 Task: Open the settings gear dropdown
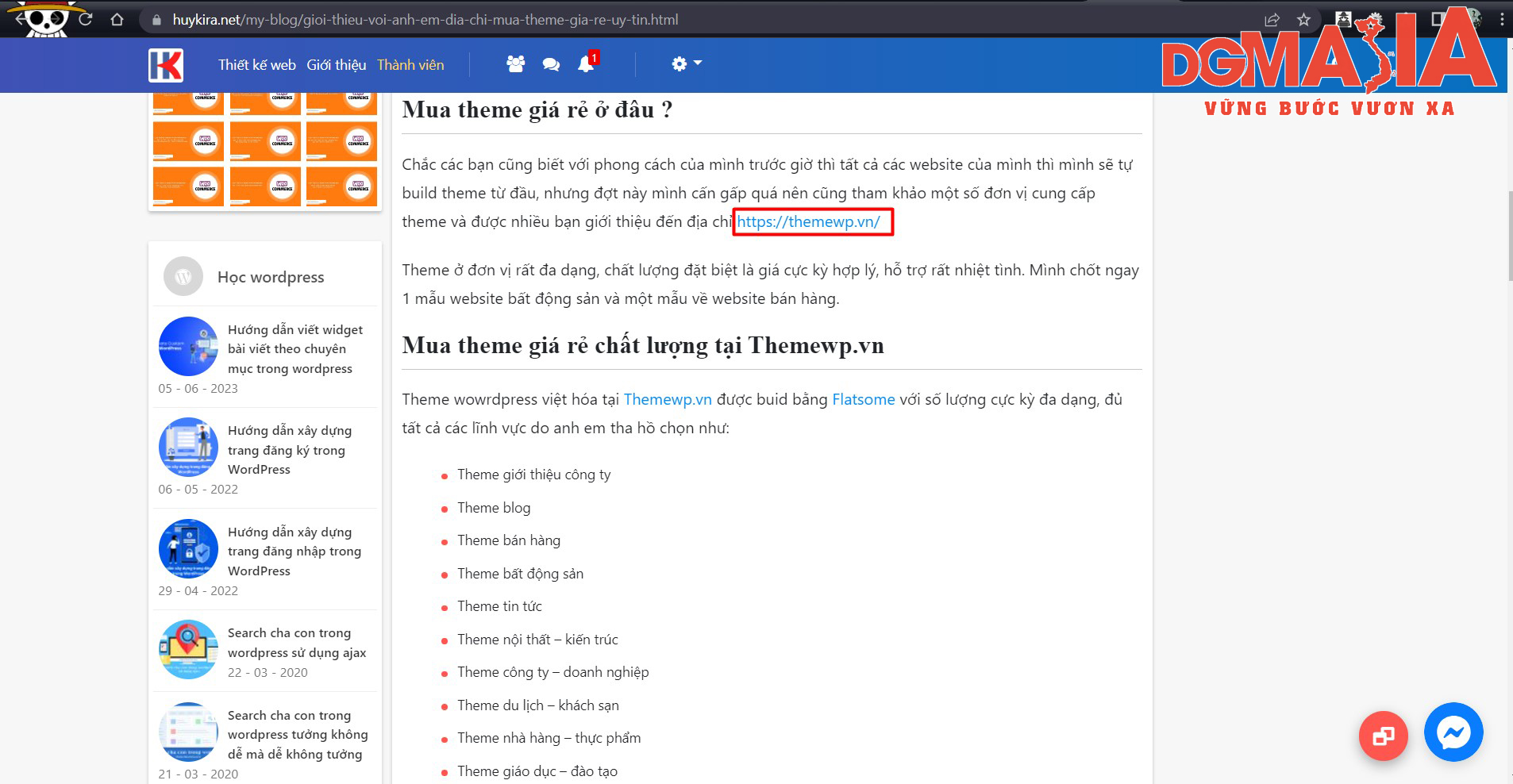point(687,63)
